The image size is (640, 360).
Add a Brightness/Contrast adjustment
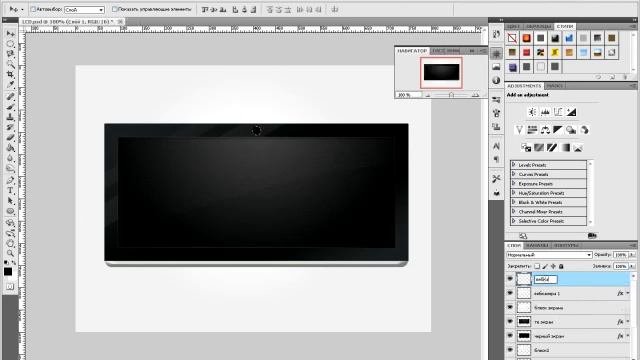(x=532, y=112)
